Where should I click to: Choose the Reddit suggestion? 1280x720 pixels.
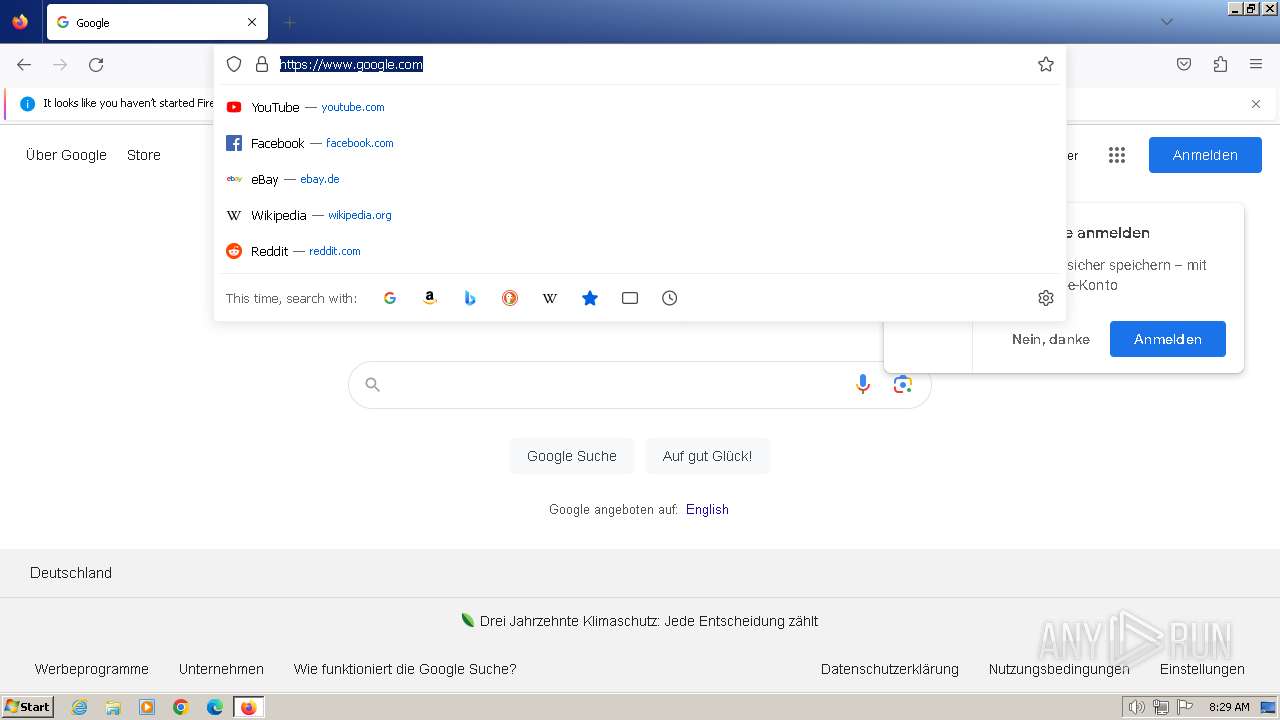click(640, 251)
